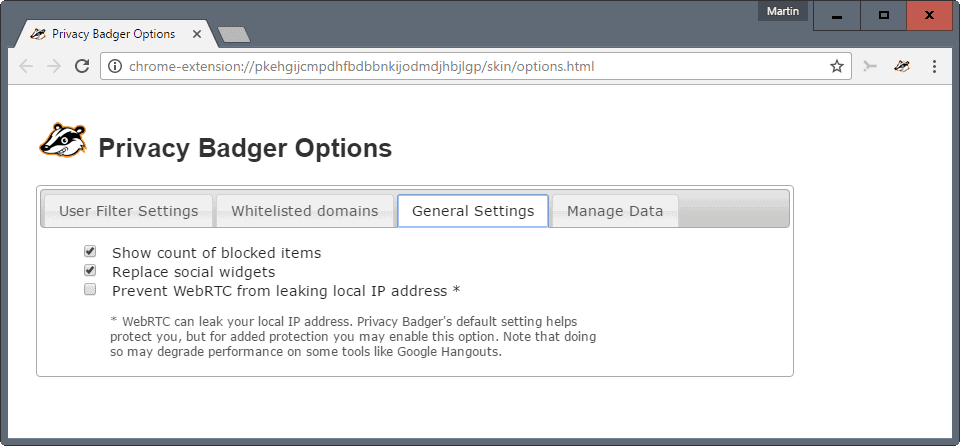Viewport: 960px width, 446px height.
Task: Click the browser forward arrow
Action: click(x=54, y=66)
